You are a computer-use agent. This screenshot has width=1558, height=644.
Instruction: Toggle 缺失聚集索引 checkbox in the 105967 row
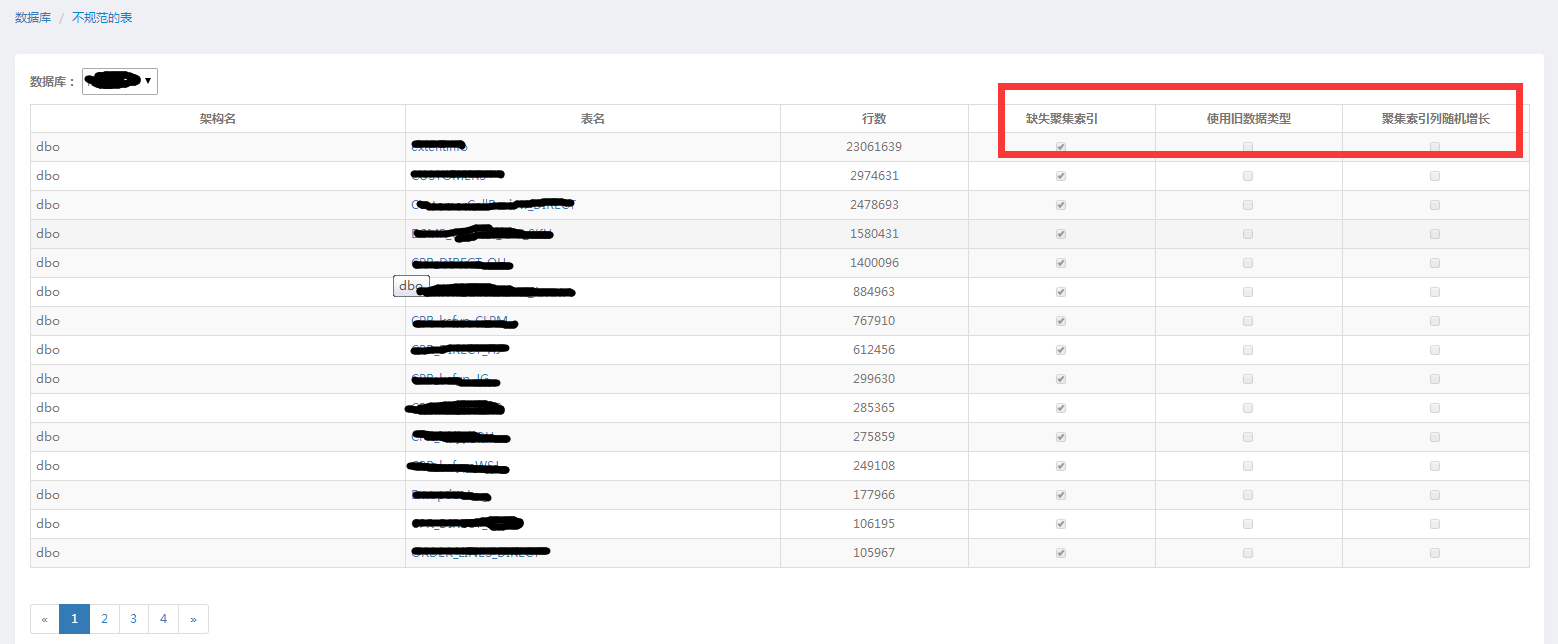tap(1061, 553)
